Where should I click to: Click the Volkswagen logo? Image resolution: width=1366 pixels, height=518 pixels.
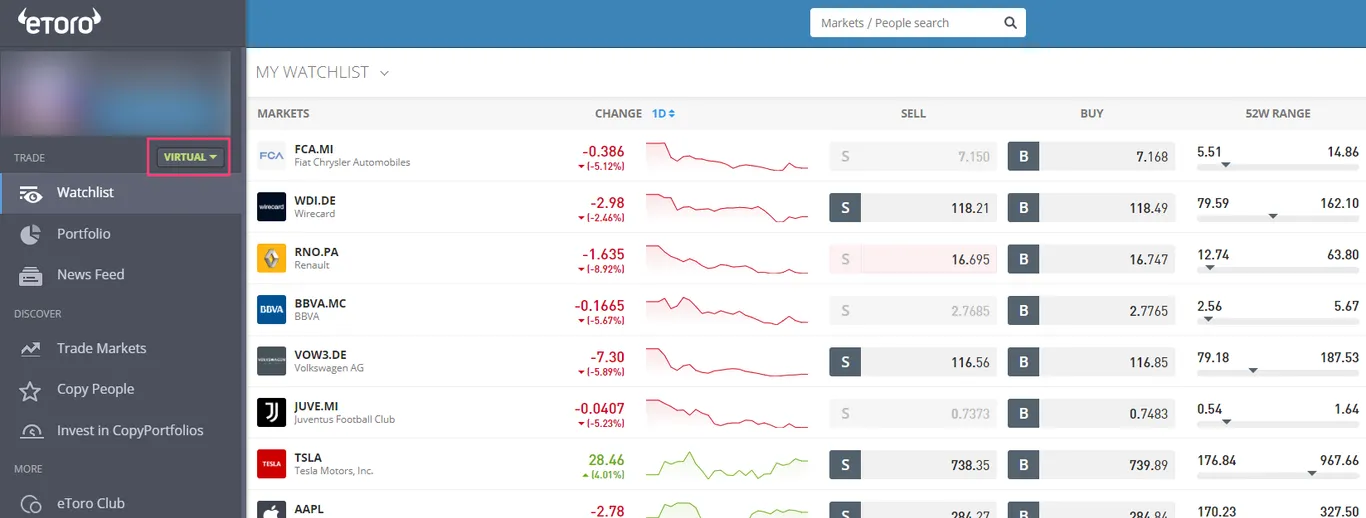click(x=271, y=361)
